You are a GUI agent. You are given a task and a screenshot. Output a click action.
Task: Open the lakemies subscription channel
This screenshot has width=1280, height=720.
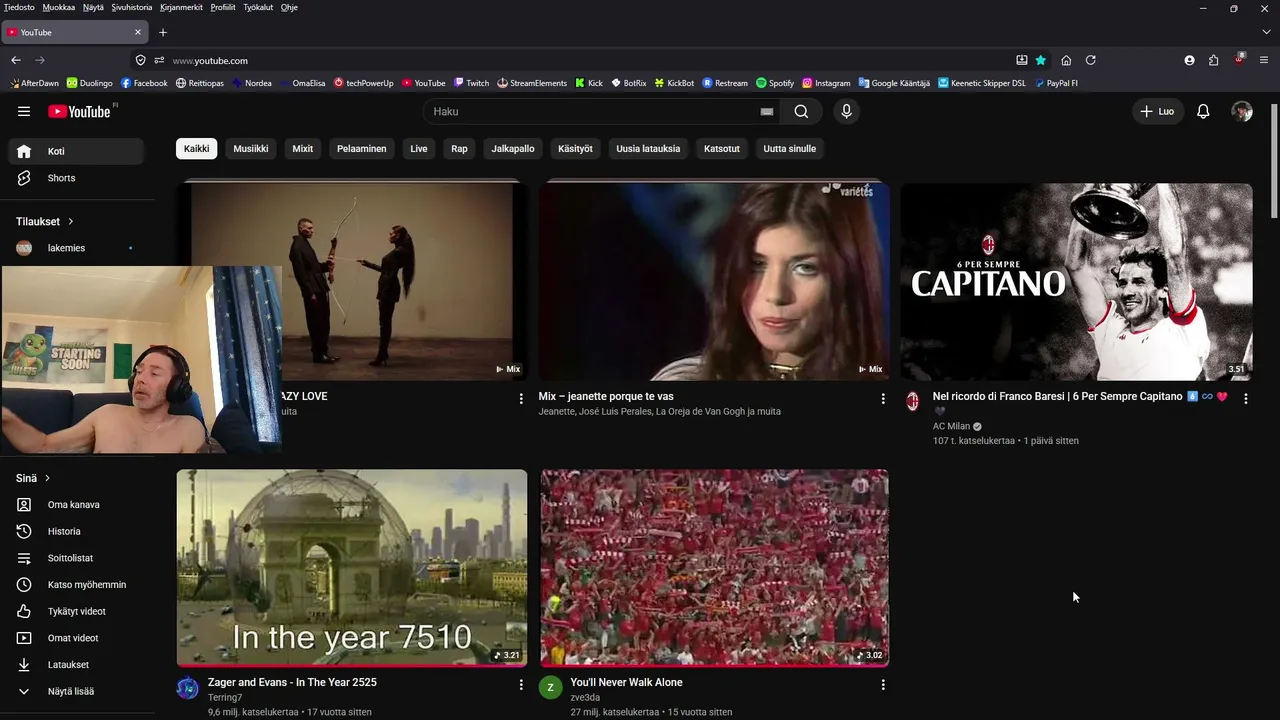pos(77,248)
